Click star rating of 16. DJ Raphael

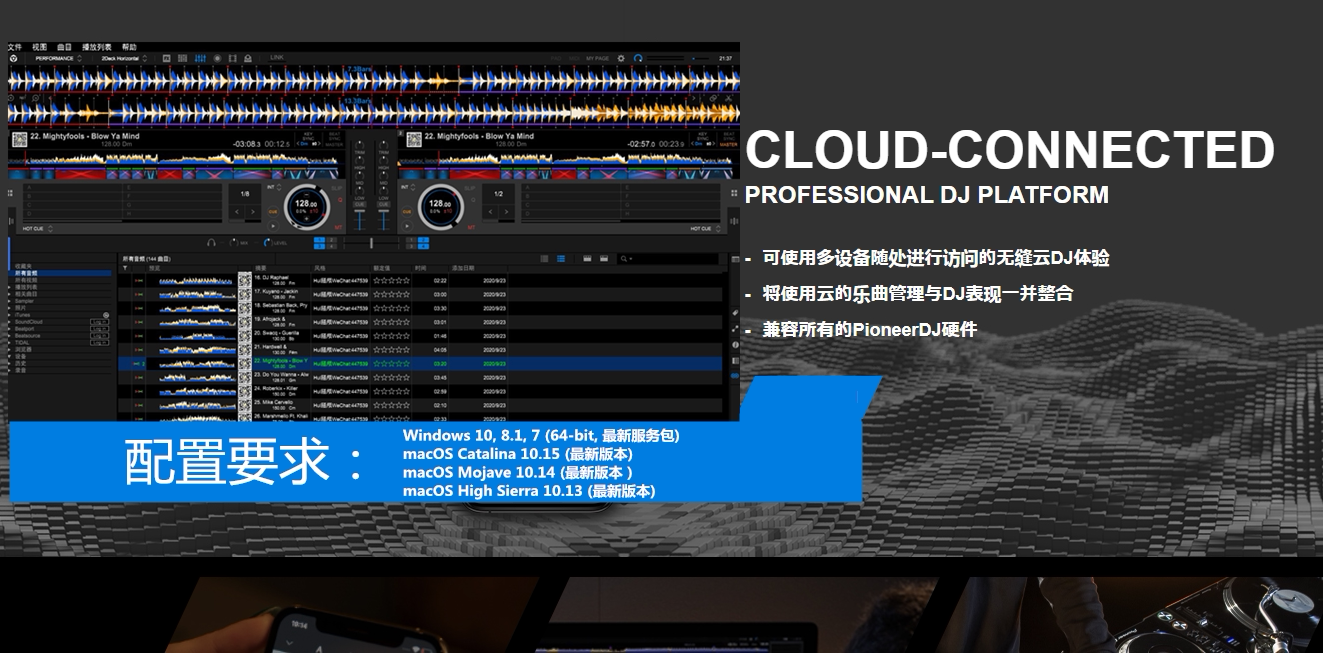[391, 280]
